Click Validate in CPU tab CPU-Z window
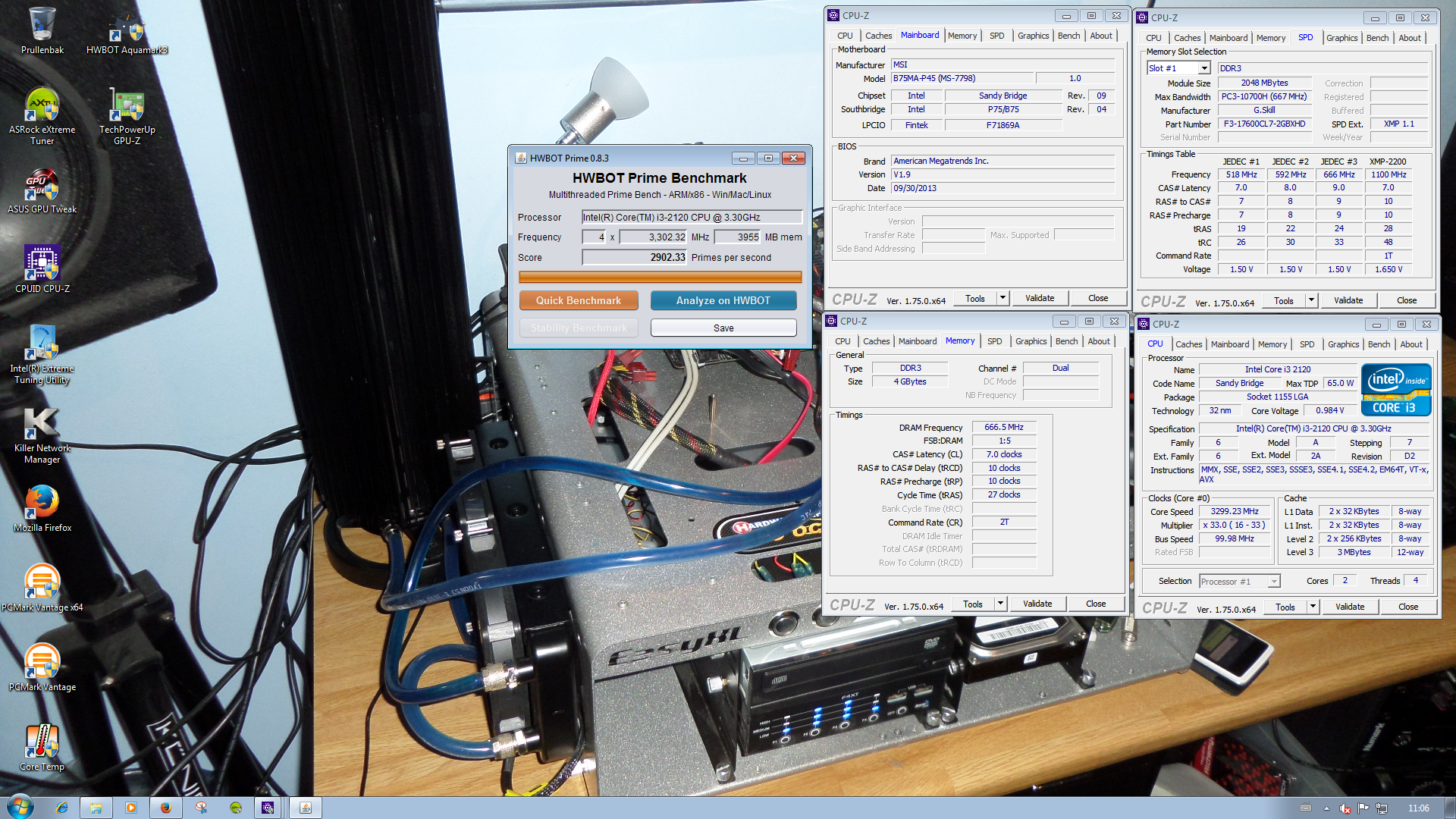Image resolution: width=1456 pixels, height=819 pixels. coord(1350,607)
